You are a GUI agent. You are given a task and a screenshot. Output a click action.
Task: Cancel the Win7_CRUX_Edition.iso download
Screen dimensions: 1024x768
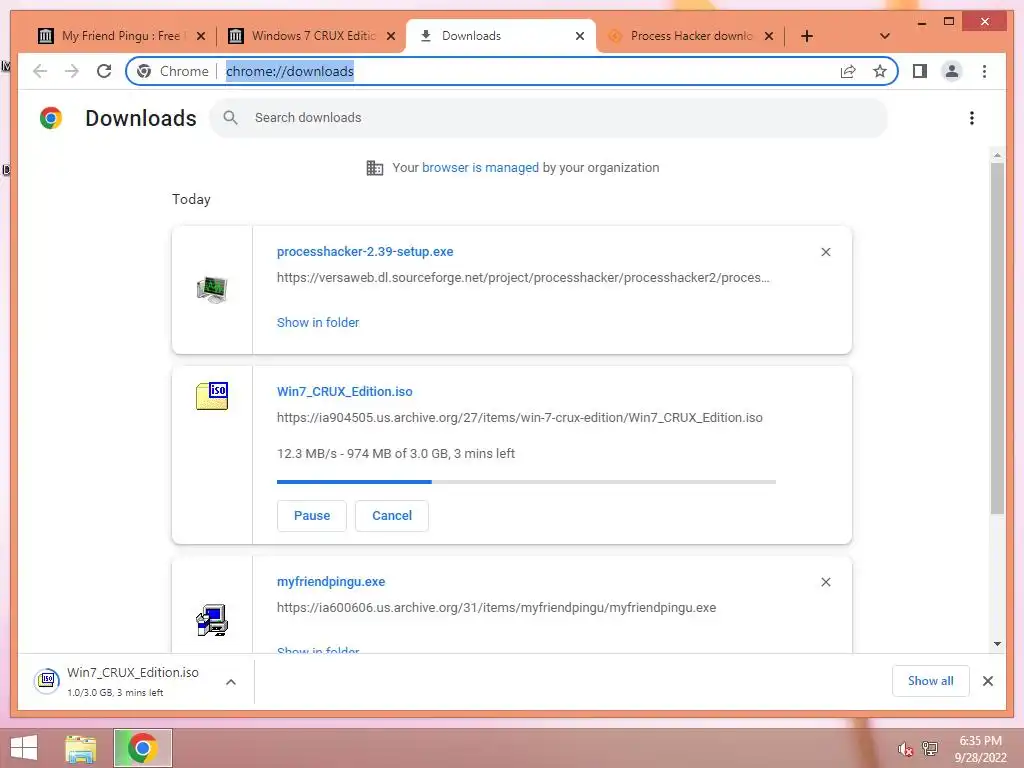[x=392, y=516]
